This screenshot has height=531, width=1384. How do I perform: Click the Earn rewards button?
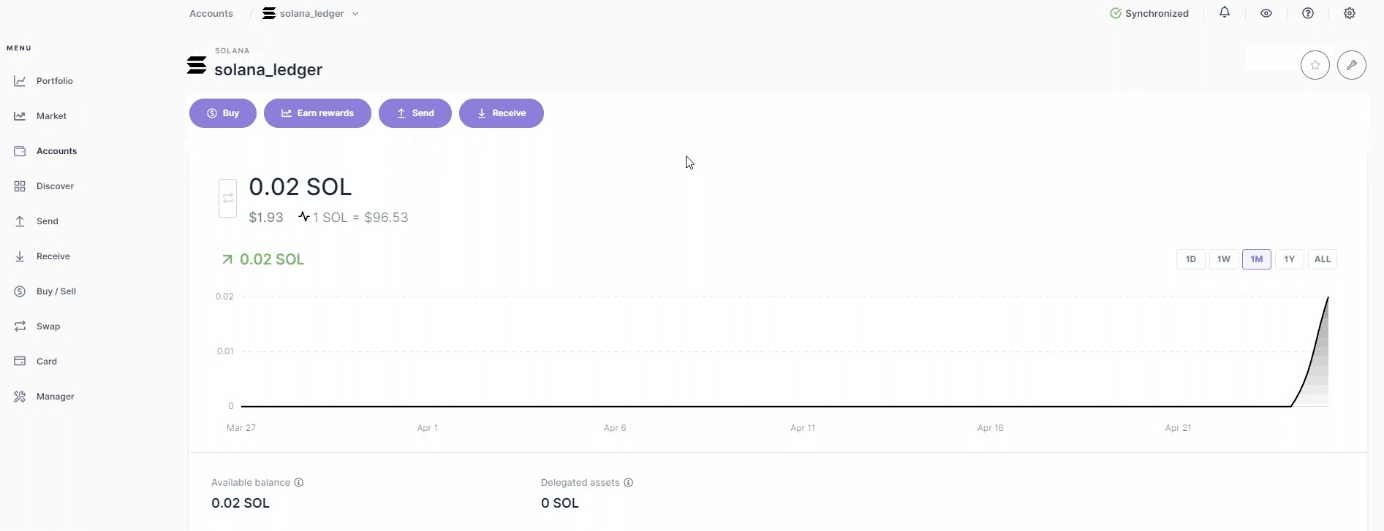coord(317,113)
